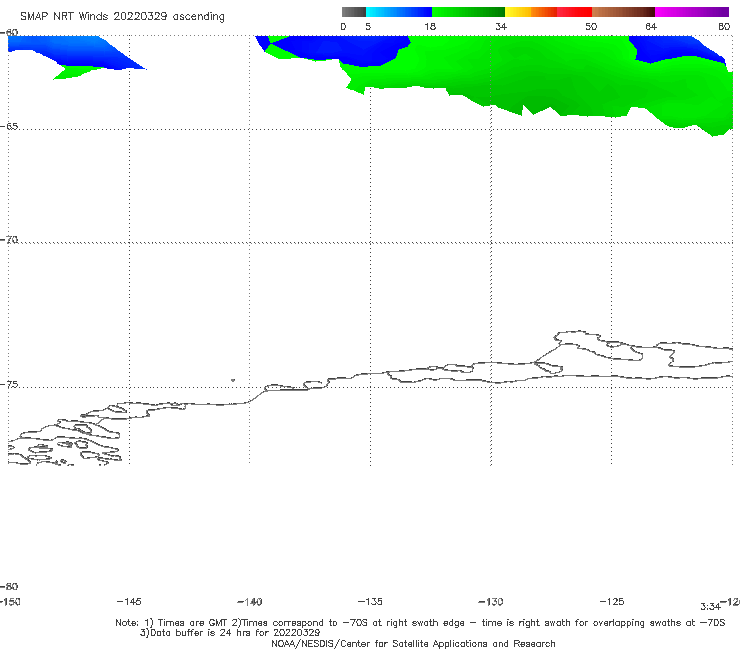Click the longitude label '-125'

tap(612, 601)
